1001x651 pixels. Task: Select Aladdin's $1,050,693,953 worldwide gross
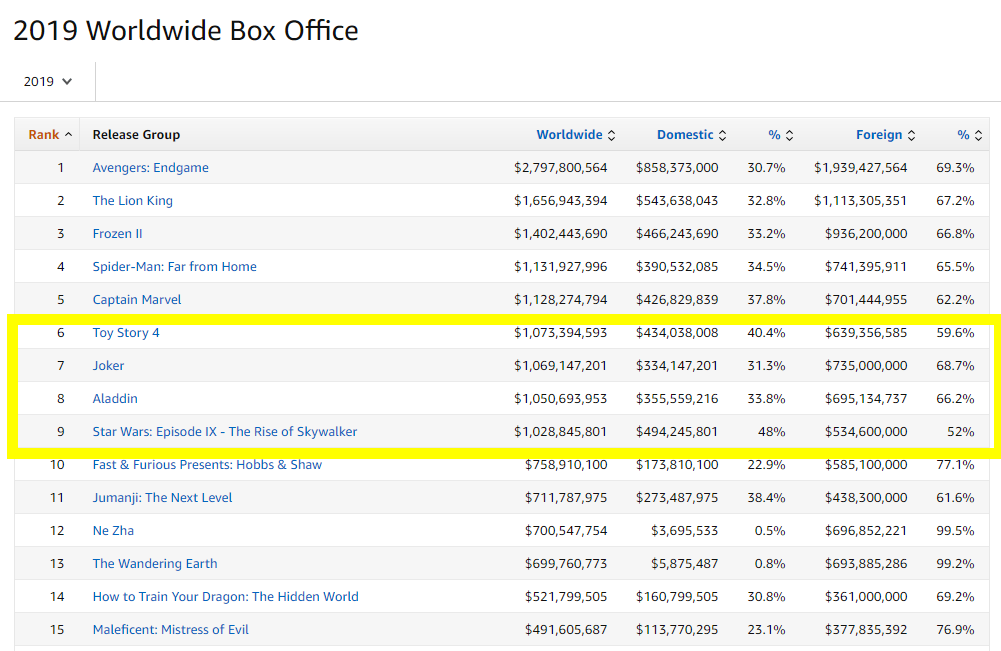click(x=561, y=399)
